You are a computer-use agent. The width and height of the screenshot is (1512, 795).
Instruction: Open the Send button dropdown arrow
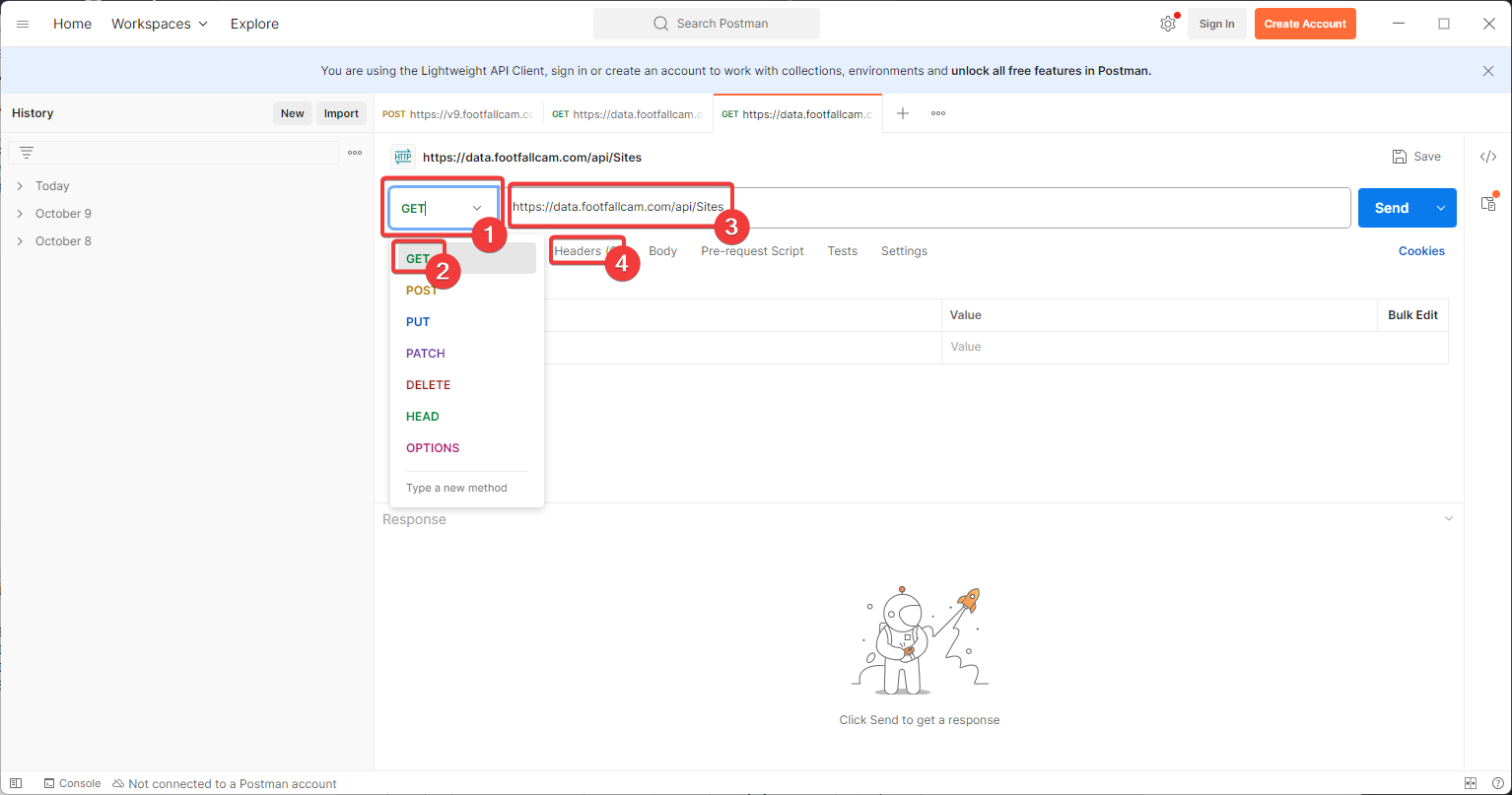[x=1440, y=208]
